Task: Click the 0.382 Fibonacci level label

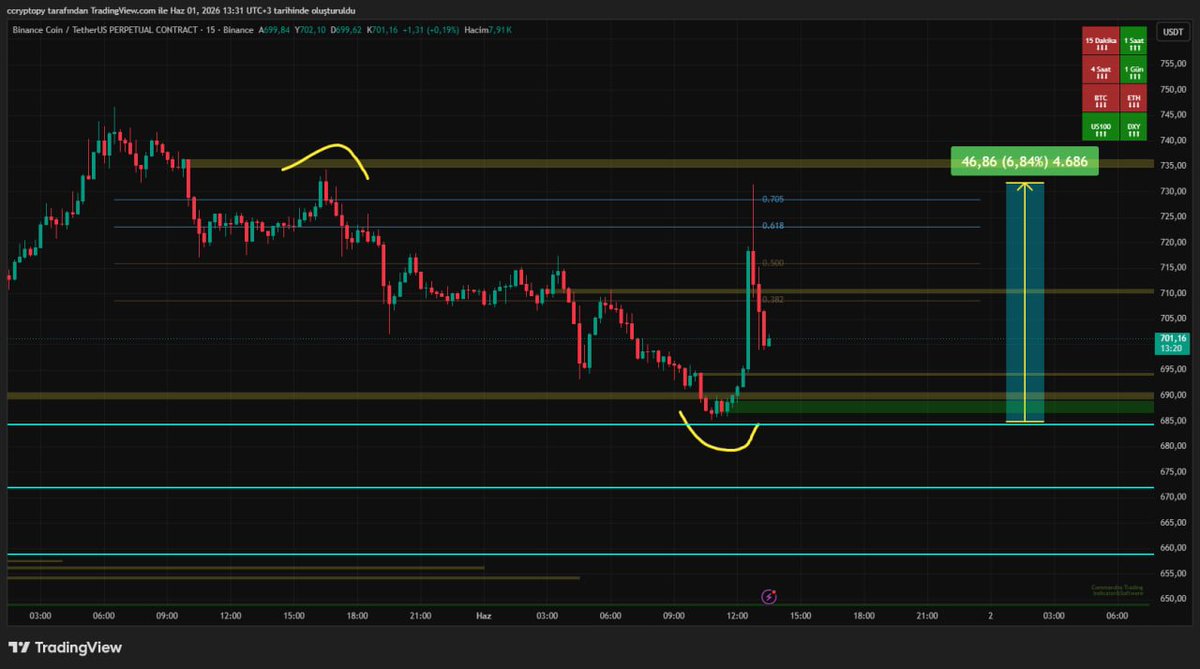Action: coord(772,300)
